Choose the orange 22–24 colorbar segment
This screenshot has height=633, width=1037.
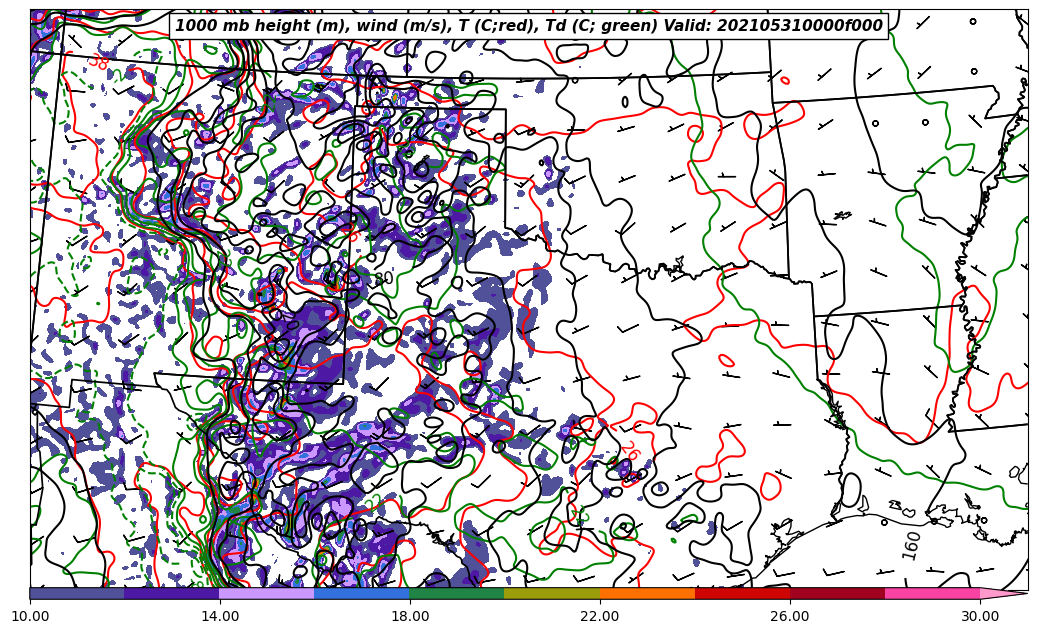(647, 593)
